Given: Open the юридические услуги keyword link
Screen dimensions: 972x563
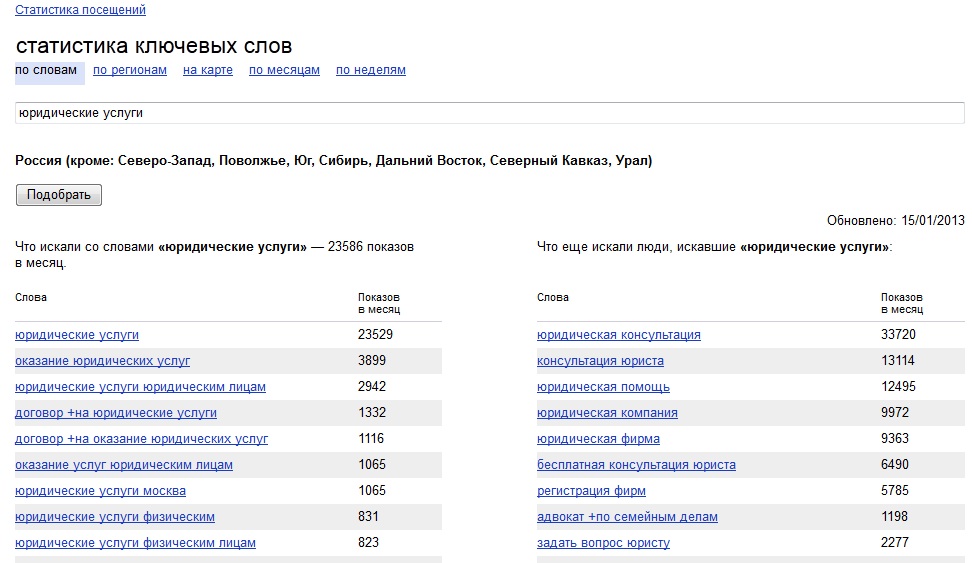Looking at the screenshot, I should point(77,335).
